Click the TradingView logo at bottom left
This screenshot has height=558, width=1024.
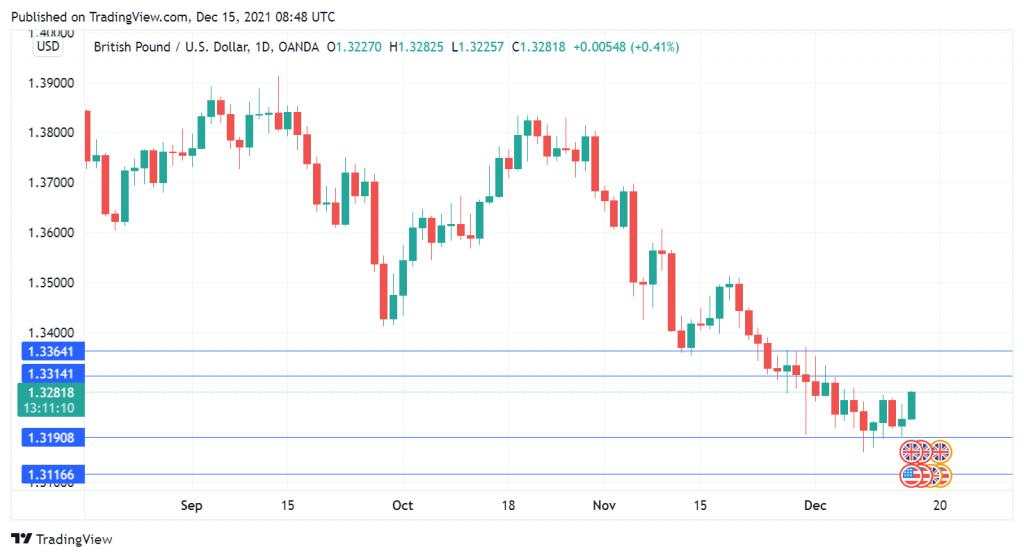(x=61, y=539)
